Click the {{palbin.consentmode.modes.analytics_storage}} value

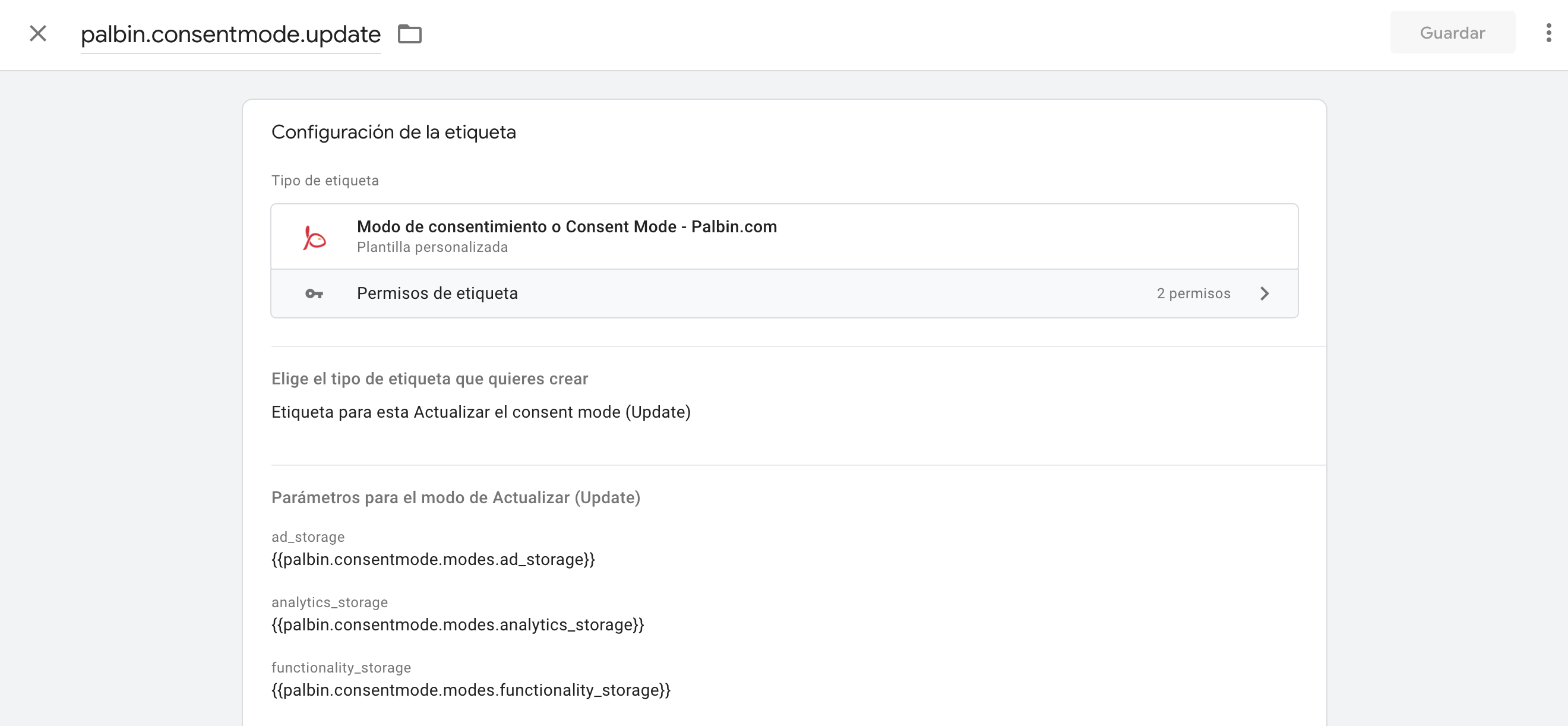[457, 625]
